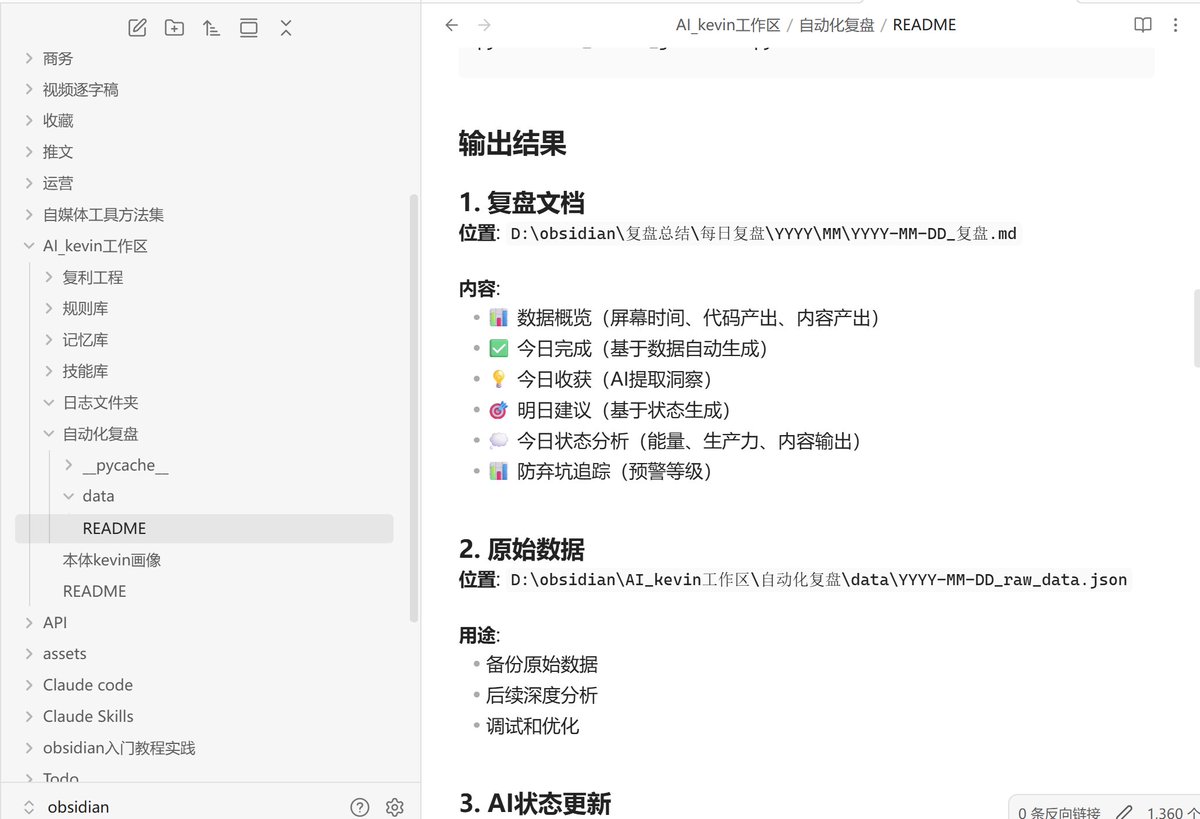Click the raw_data.json path code text
1200x819 pixels.
pyautogui.click(x=818, y=580)
